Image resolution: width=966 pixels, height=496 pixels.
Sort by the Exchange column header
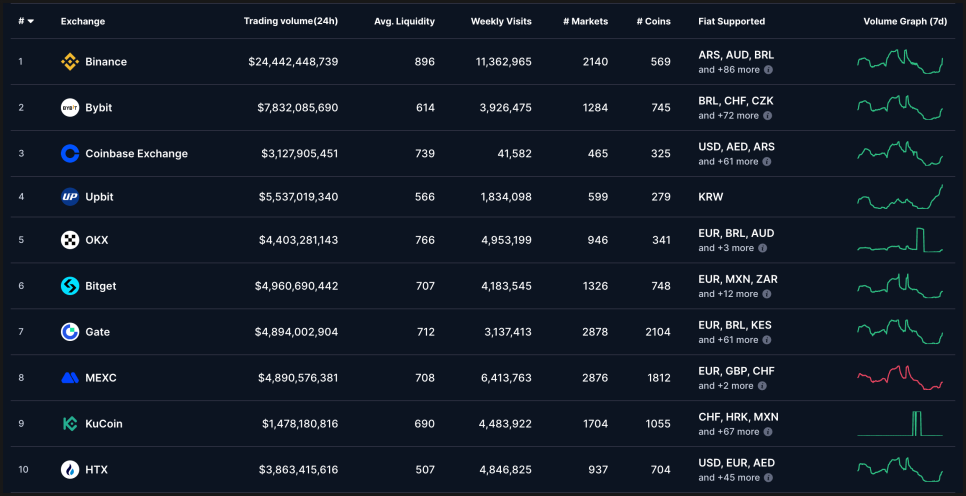click(83, 22)
